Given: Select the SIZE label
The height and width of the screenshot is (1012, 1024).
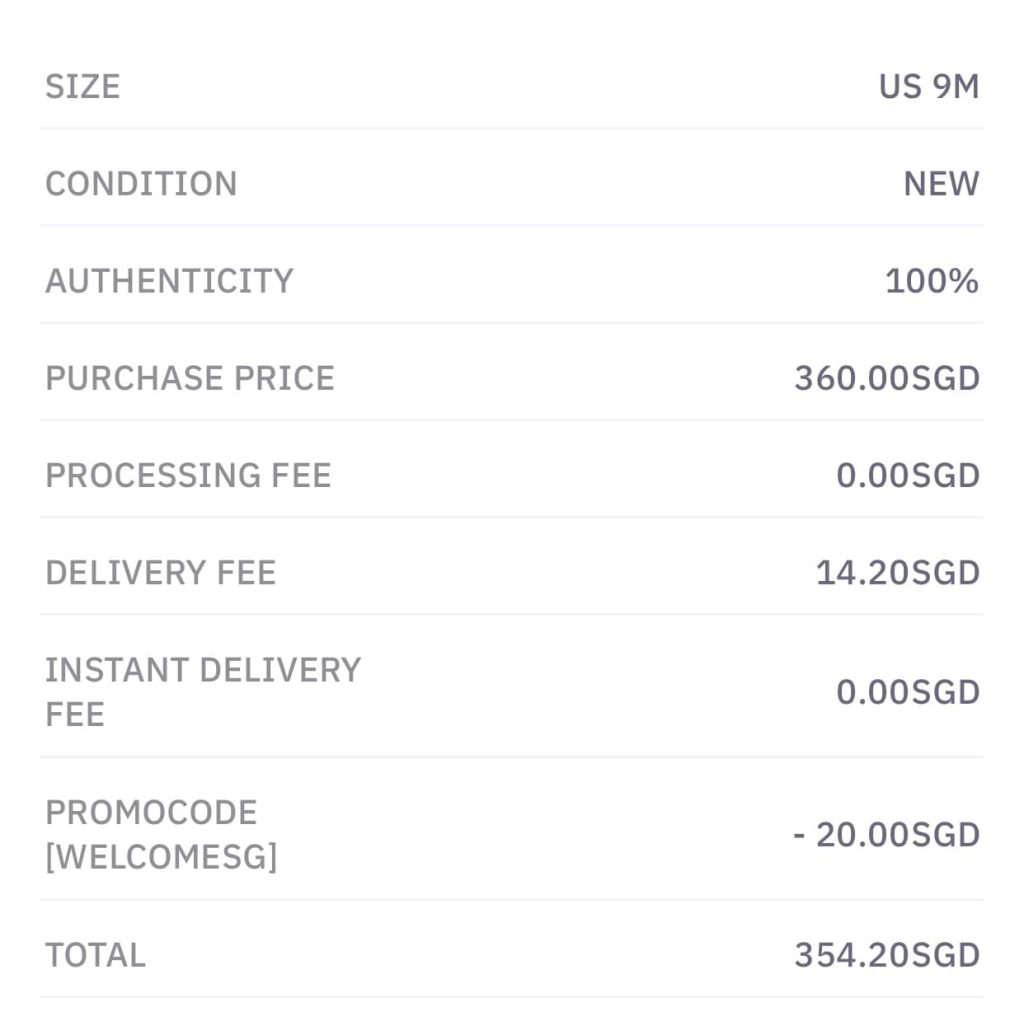Looking at the screenshot, I should [x=83, y=87].
